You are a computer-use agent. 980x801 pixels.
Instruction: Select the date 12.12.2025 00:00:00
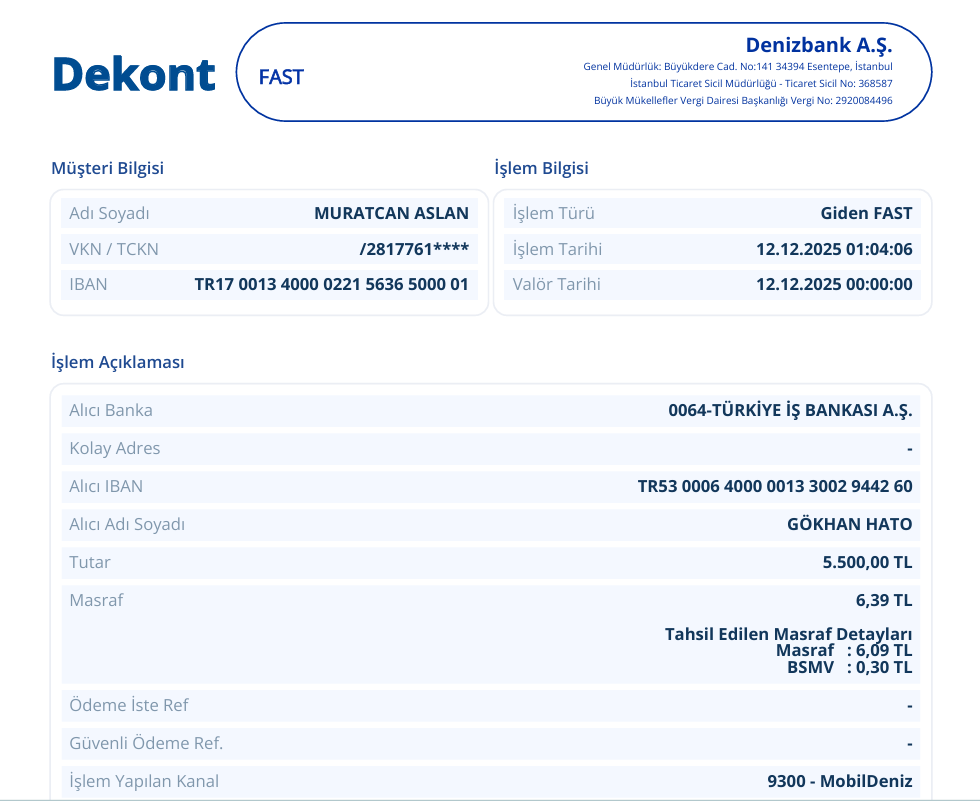click(x=834, y=284)
